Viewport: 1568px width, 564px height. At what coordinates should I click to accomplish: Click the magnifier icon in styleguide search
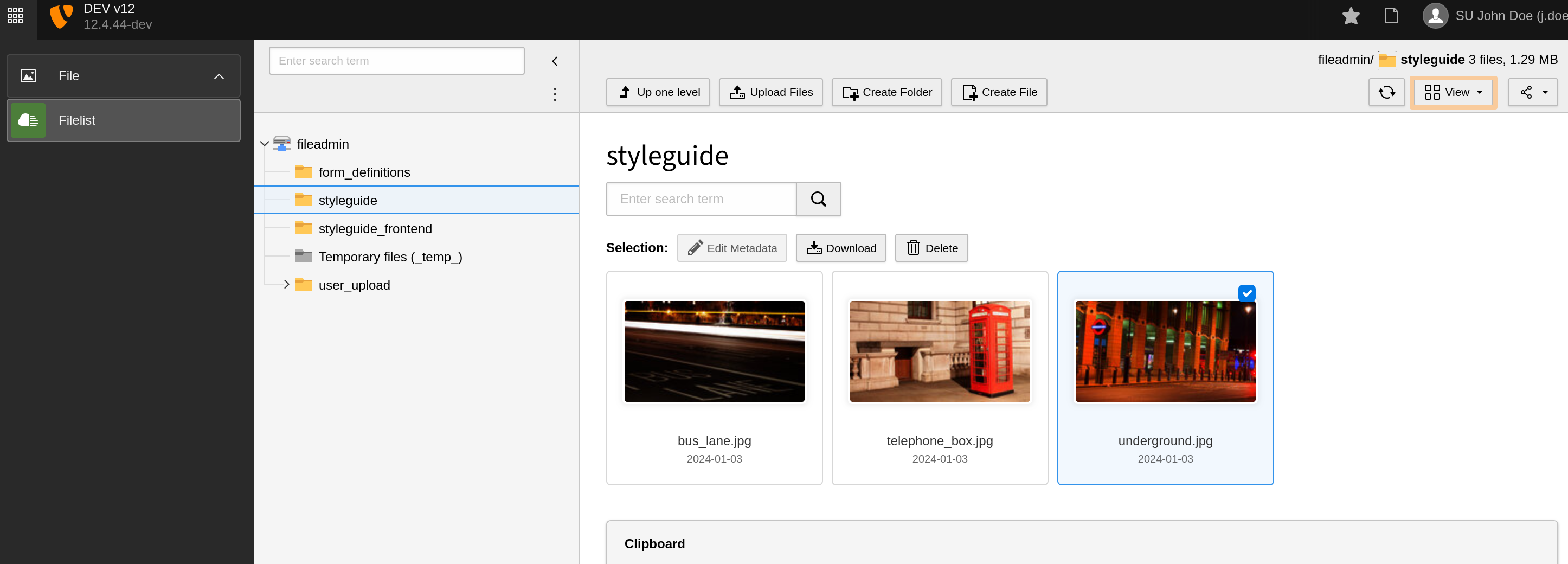(818, 199)
